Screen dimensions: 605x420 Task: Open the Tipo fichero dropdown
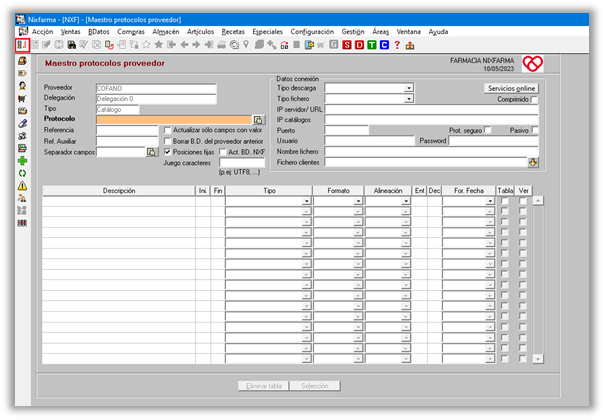click(x=409, y=99)
